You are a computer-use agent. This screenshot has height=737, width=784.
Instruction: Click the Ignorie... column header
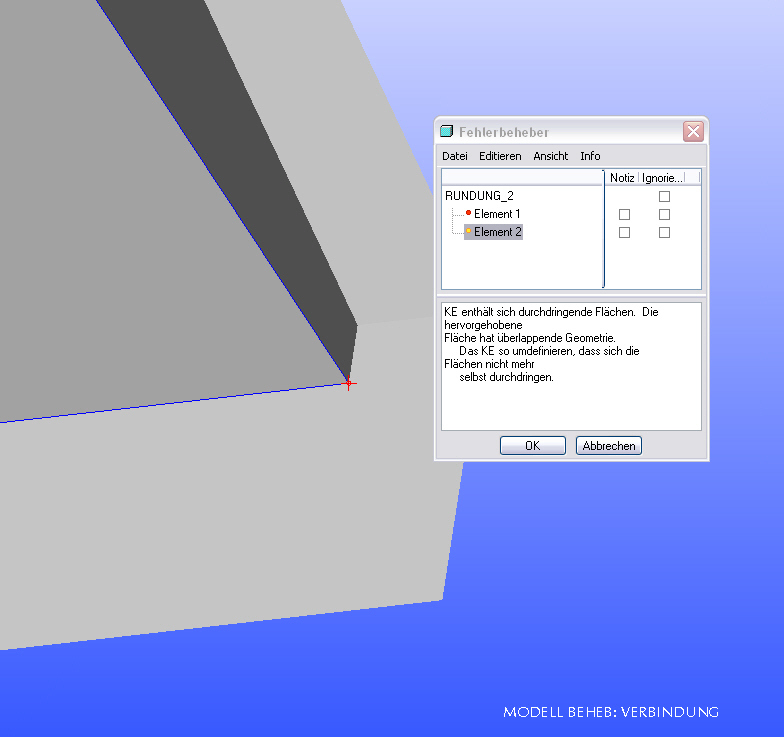pyautogui.click(x=662, y=178)
